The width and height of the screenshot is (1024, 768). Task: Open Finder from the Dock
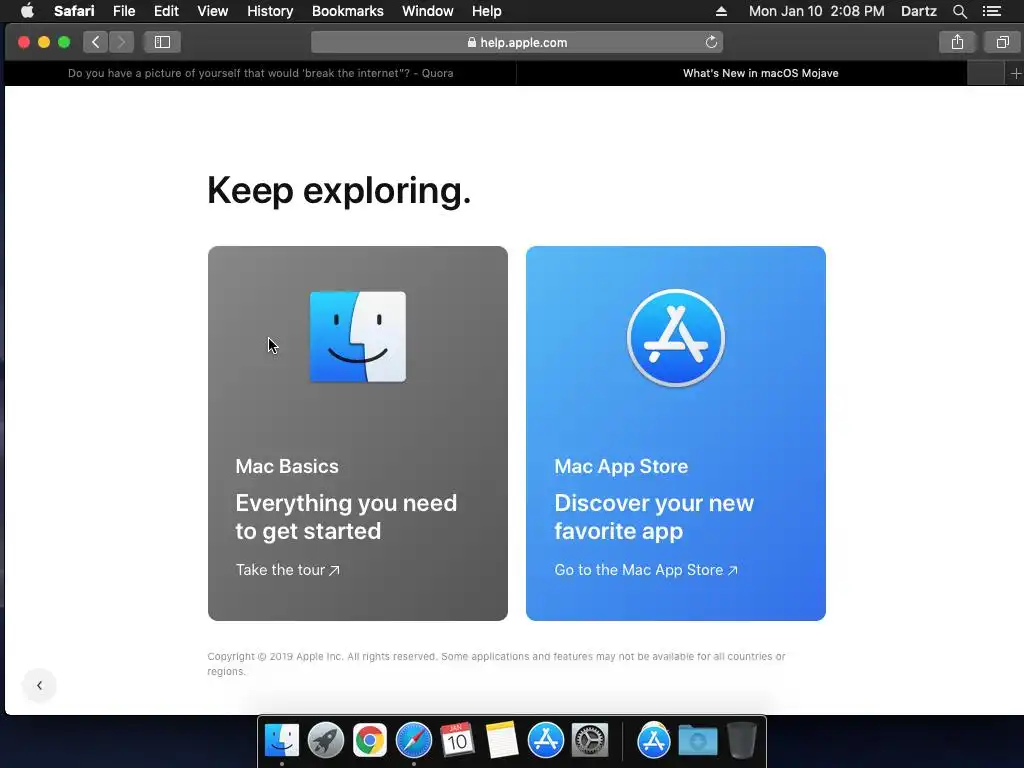[x=282, y=741]
